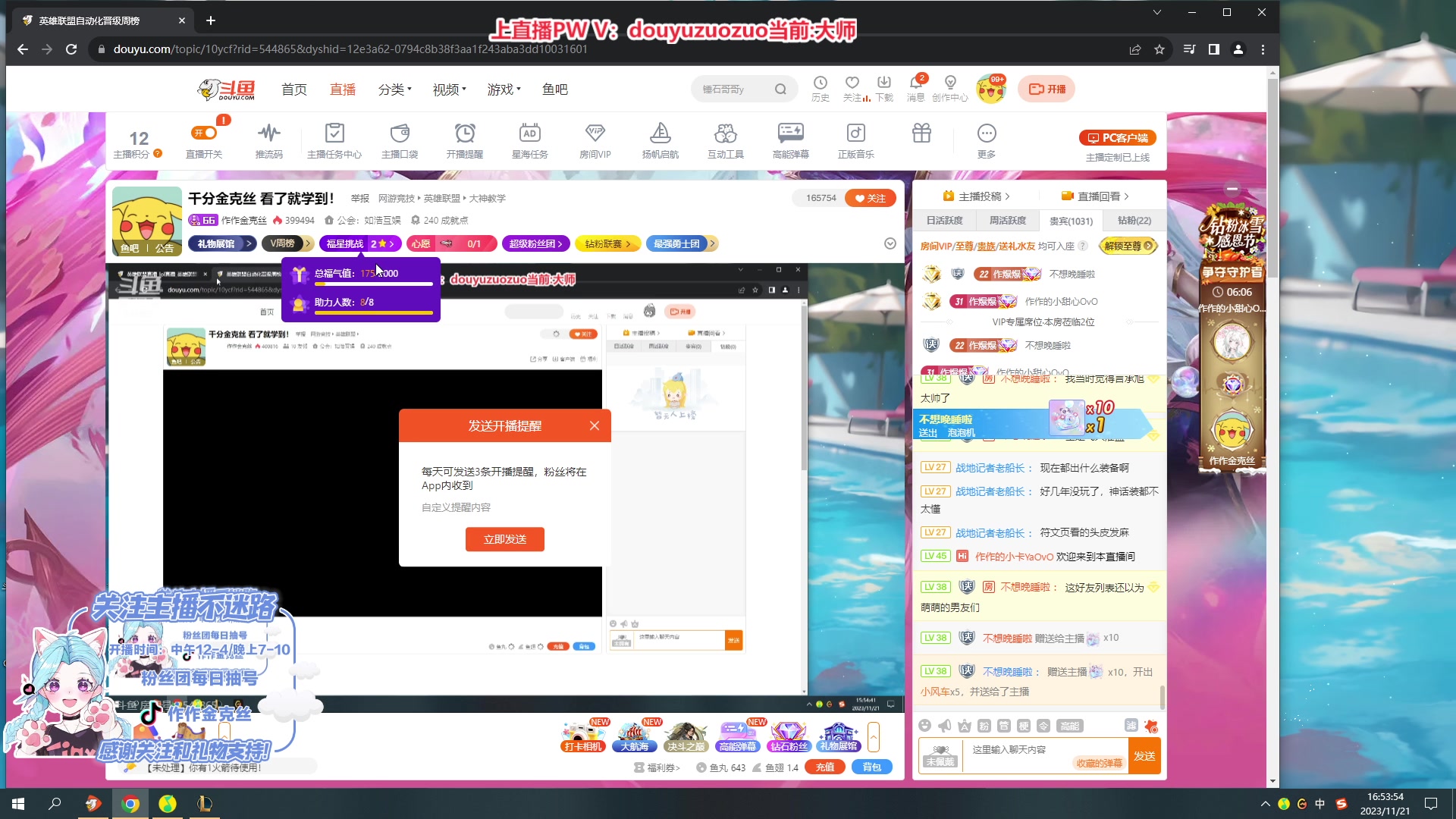Open the 打卡相机 camera activity icon
The width and height of the screenshot is (1456, 819).
583,736
